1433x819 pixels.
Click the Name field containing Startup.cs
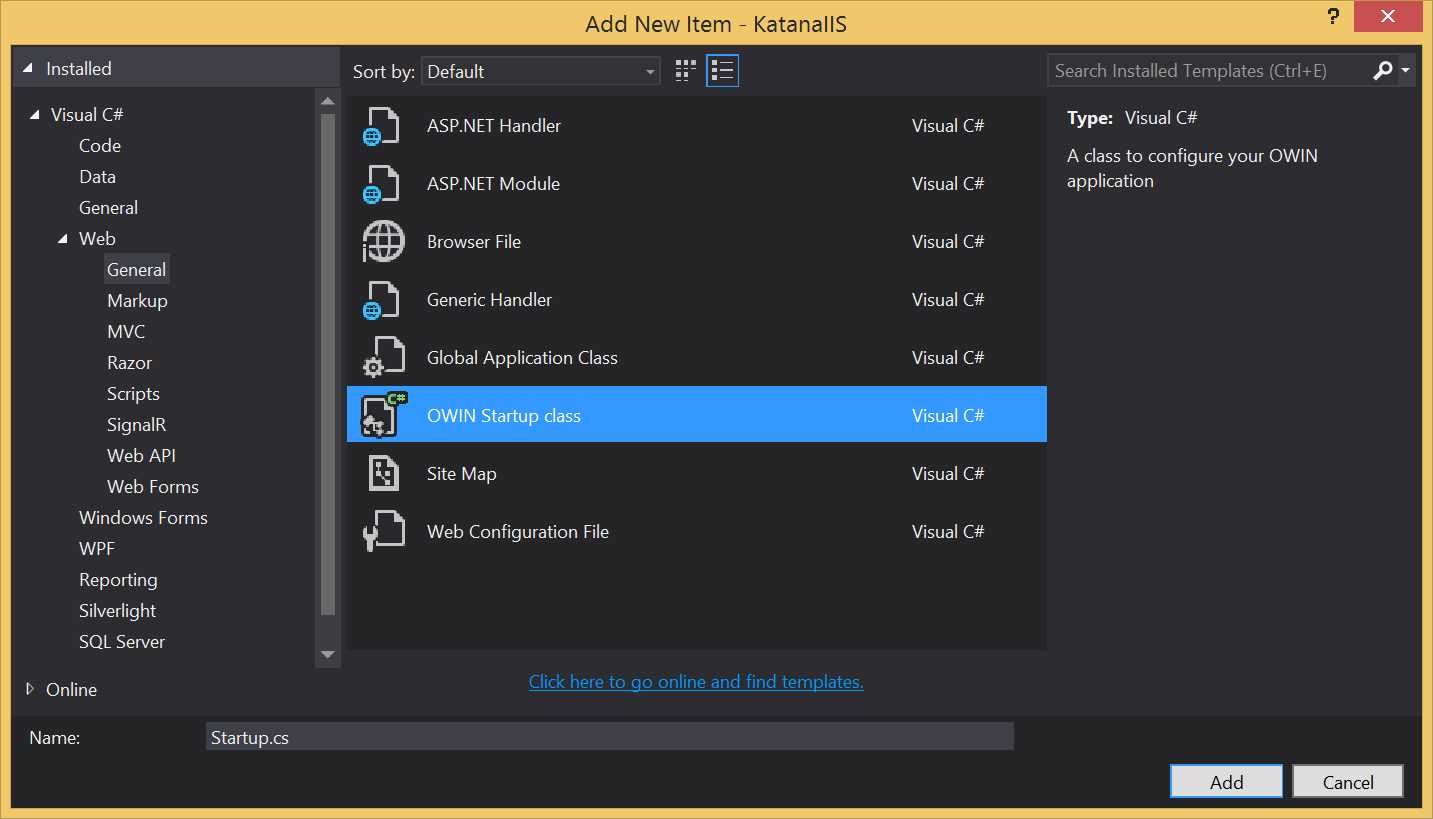pos(610,737)
